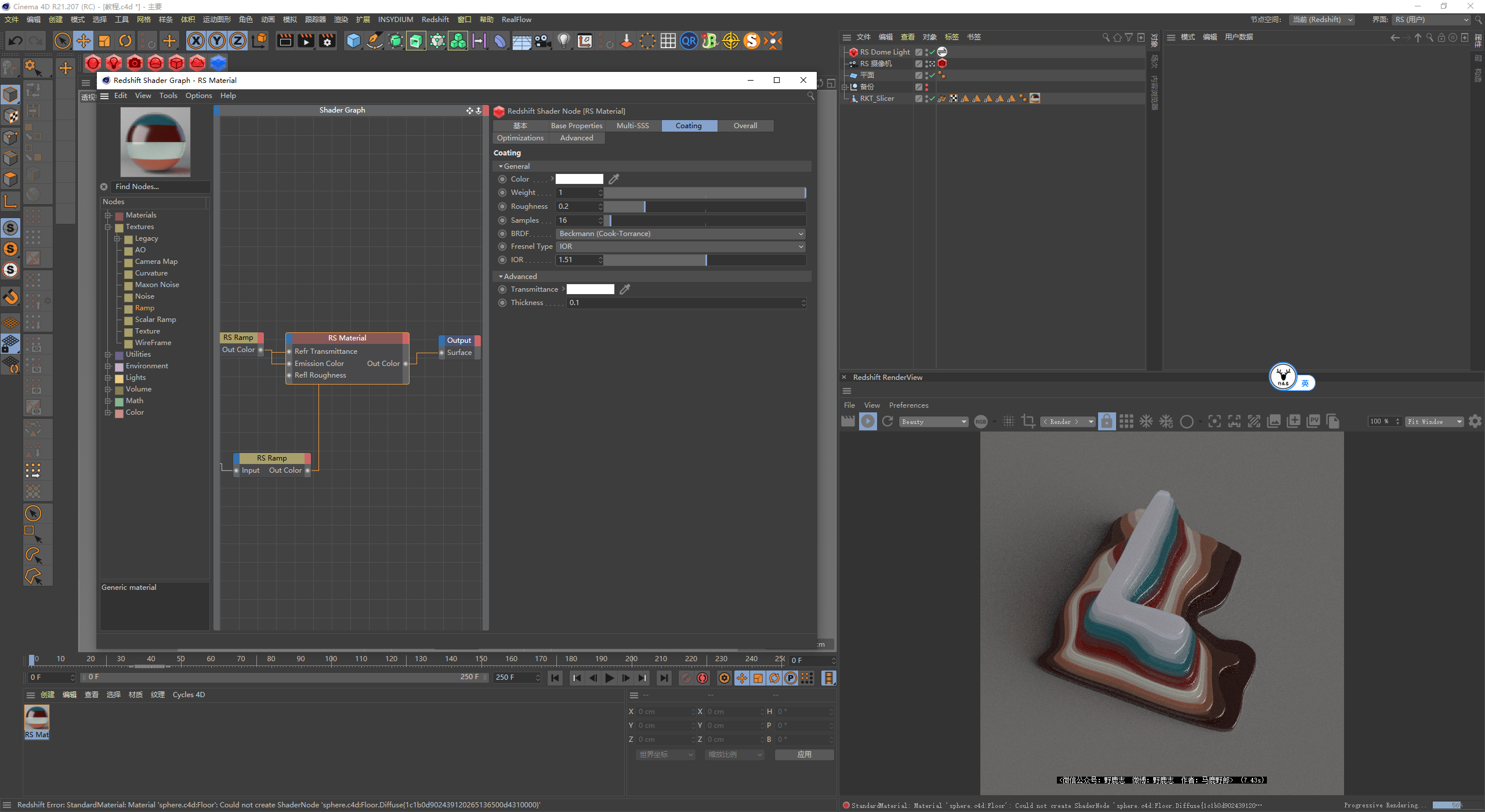Click the crop region icon in RenderView
1485x812 pixels.
coord(1028,422)
